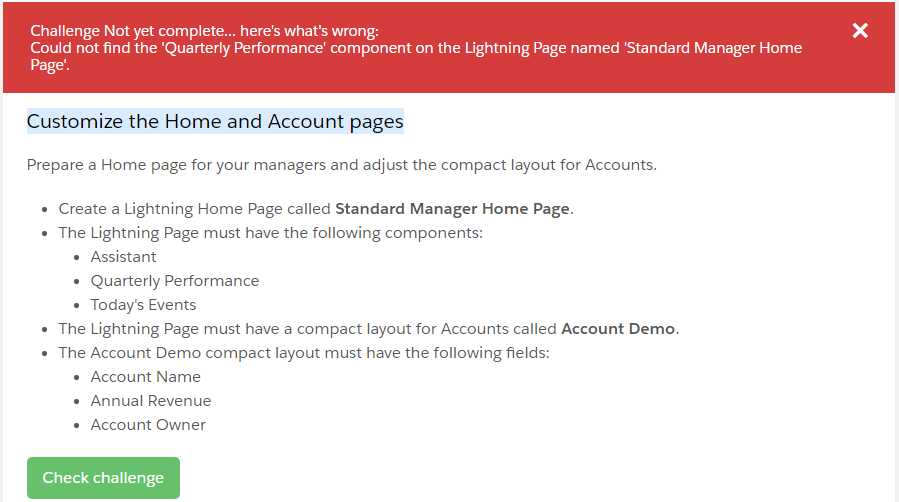
Task: Click the 'Annual Revenue' list item
Action: [151, 401]
